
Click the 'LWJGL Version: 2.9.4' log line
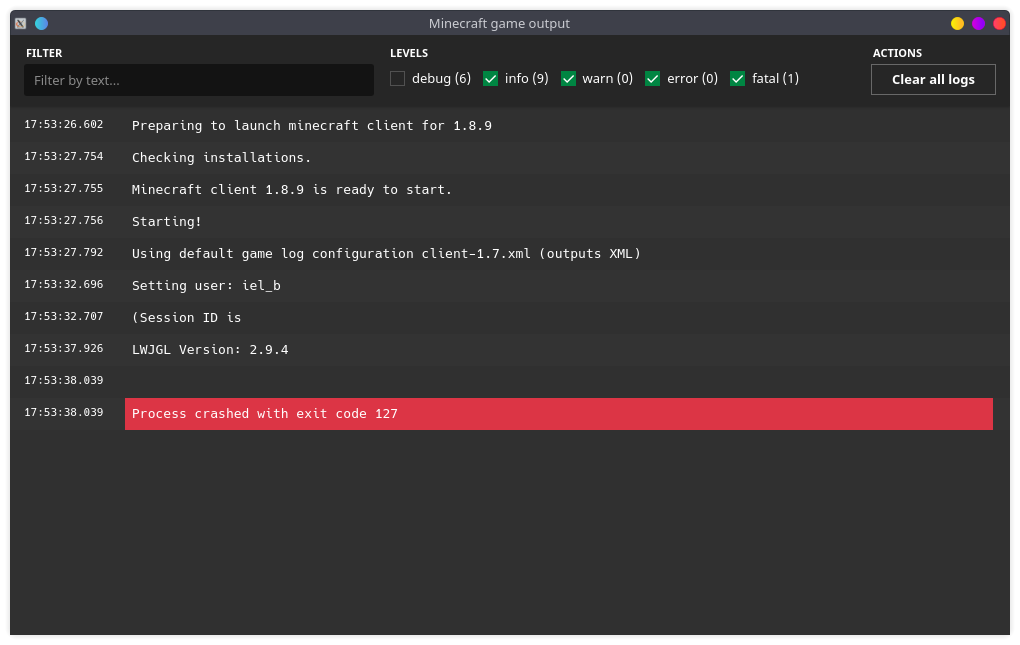click(210, 350)
